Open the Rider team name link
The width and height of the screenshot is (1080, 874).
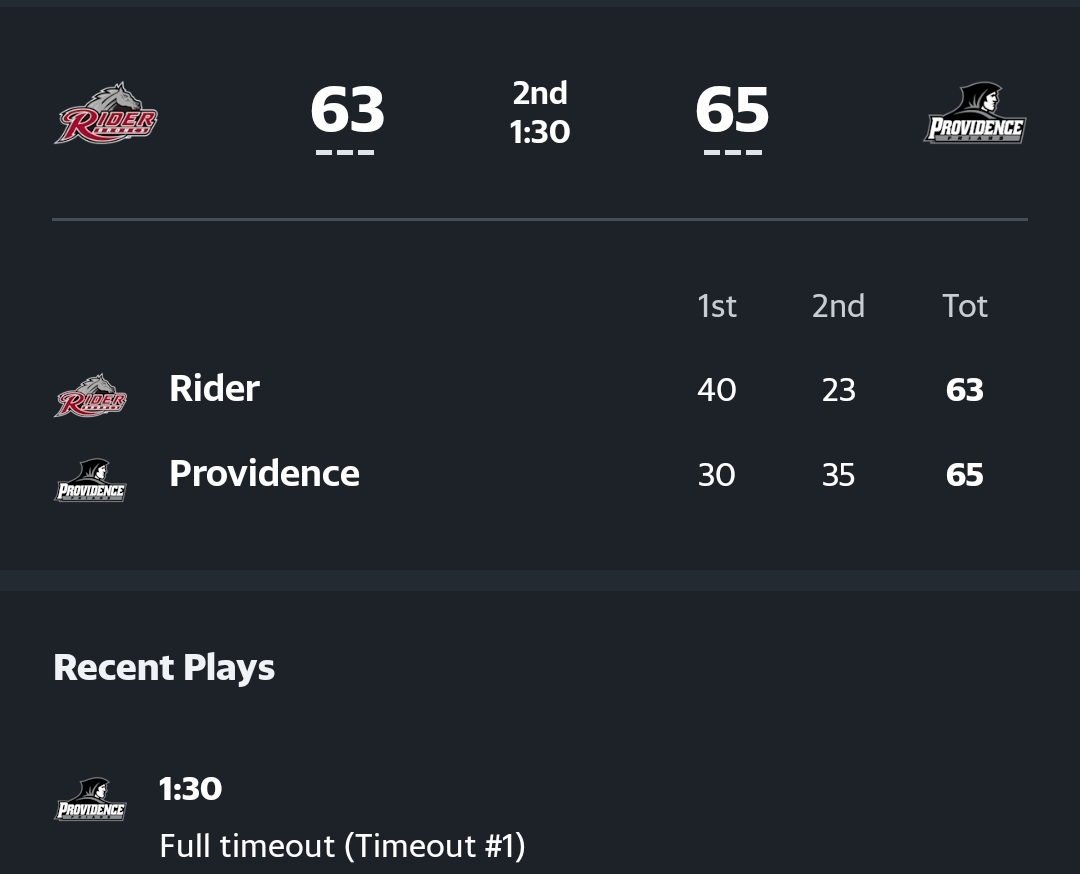coord(214,388)
